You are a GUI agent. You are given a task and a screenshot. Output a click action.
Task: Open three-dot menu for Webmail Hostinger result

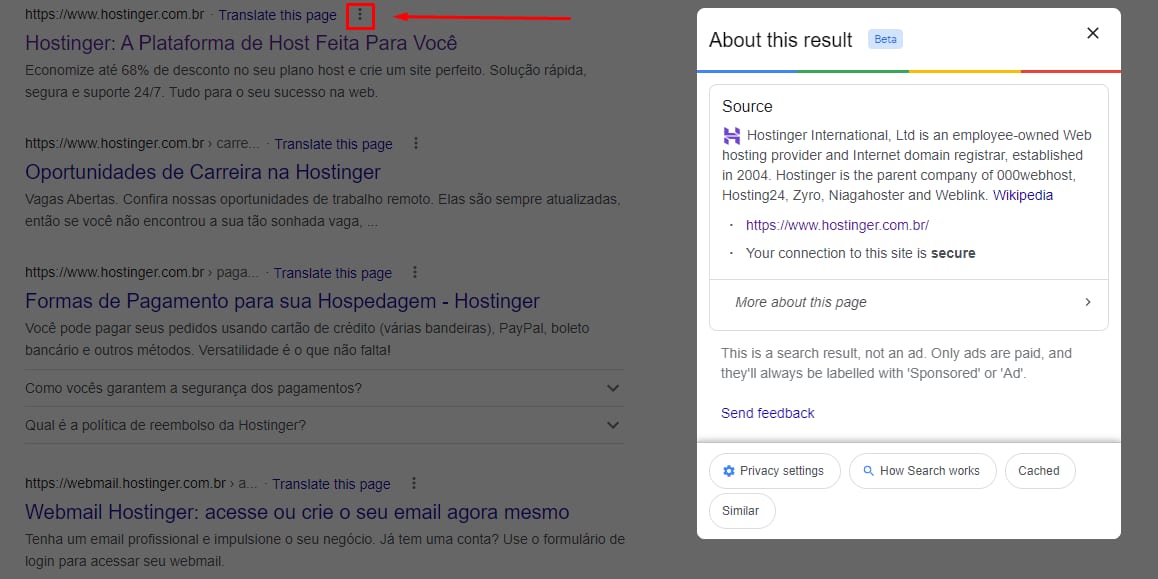click(414, 483)
